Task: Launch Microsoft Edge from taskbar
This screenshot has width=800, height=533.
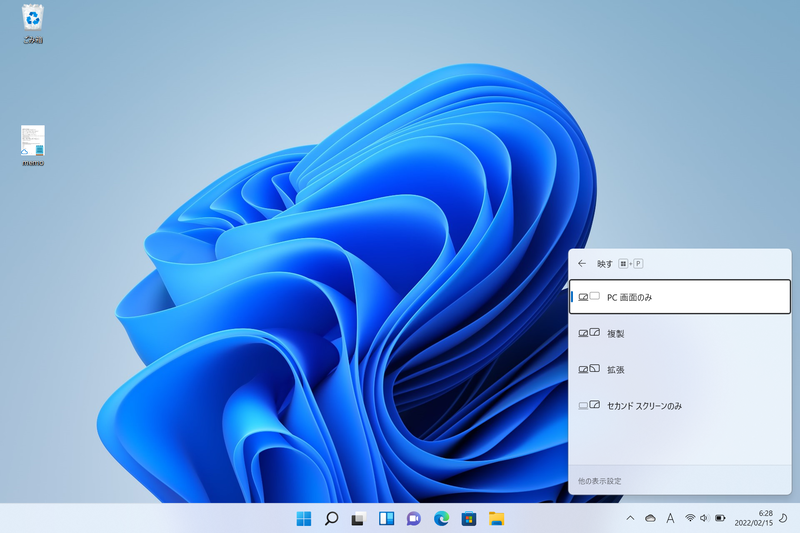Action: tap(441, 519)
